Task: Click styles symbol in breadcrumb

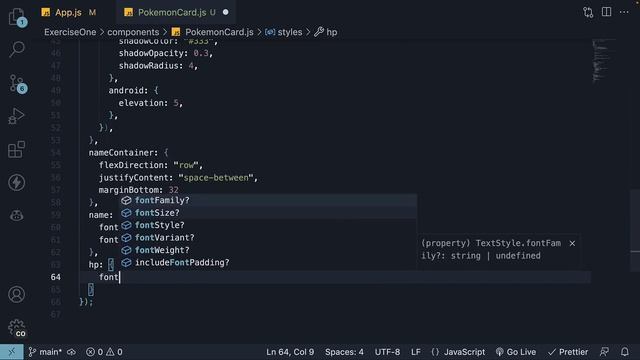Action: [x=284, y=32]
